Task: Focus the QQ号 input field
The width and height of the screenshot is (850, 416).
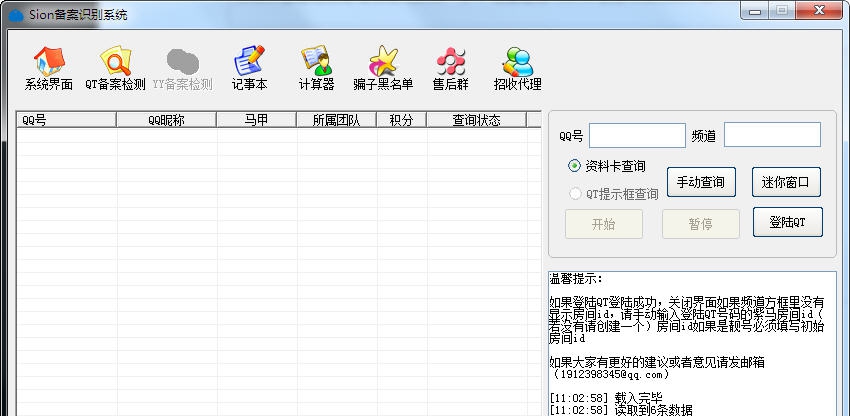Action: click(x=638, y=135)
